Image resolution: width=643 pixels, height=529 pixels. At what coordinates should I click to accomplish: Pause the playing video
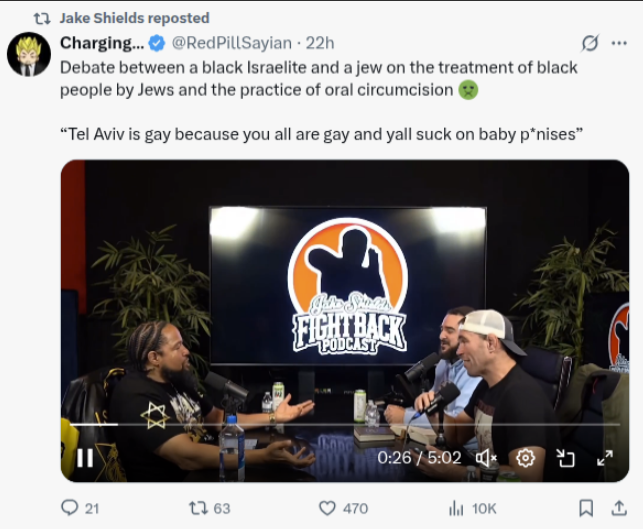click(x=85, y=458)
